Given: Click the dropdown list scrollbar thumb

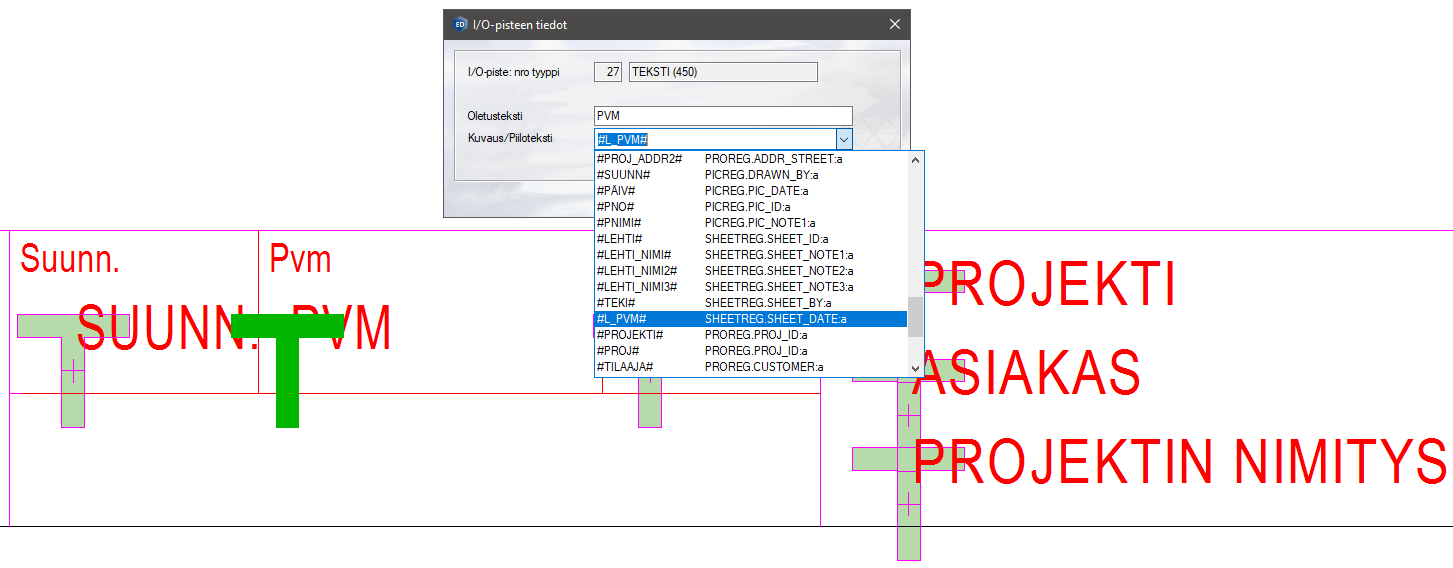Looking at the screenshot, I should tap(915, 318).
